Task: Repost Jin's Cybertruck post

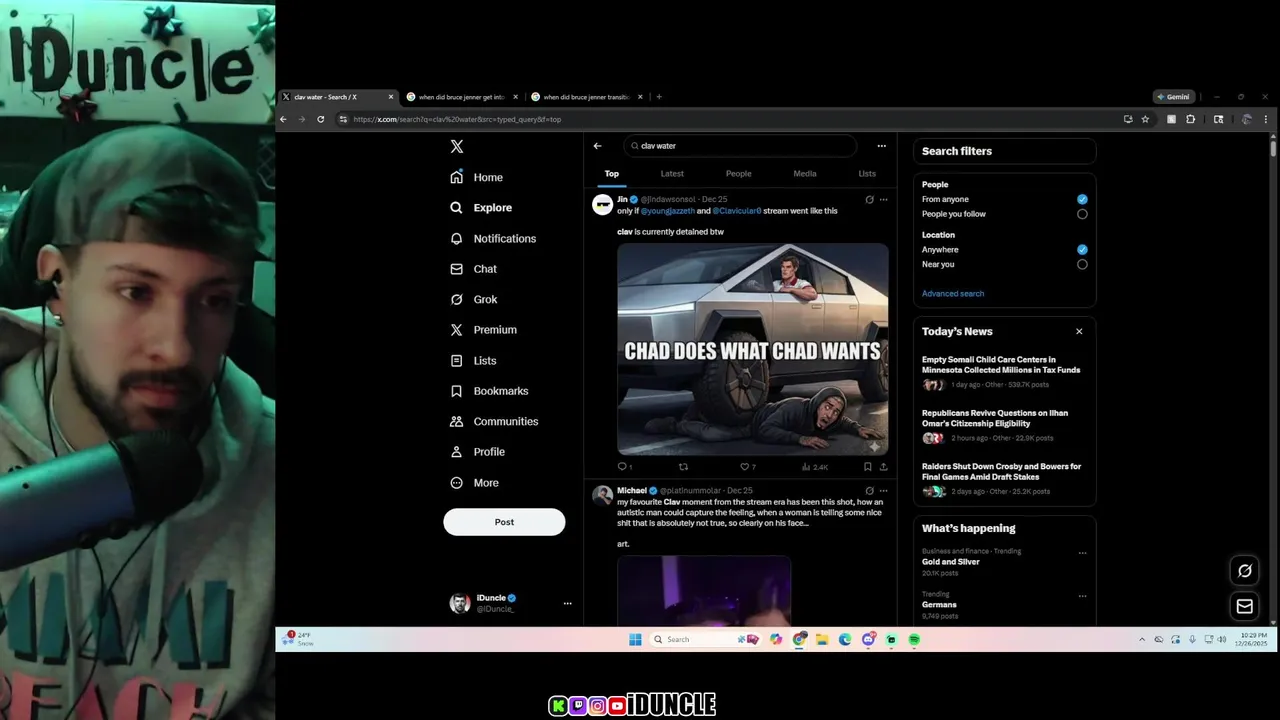Action: point(684,467)
